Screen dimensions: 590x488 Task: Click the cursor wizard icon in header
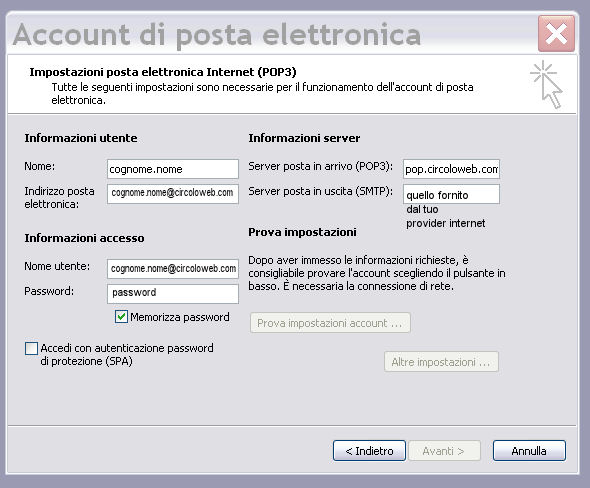click(546, 84)
